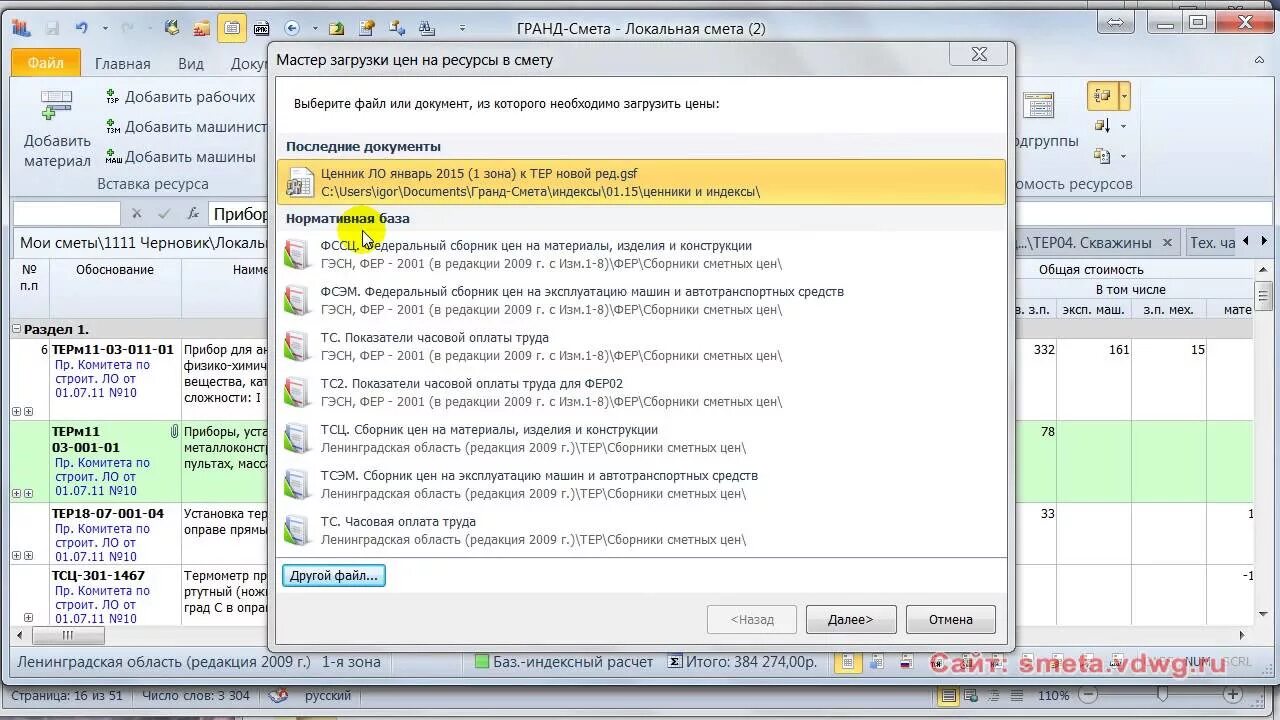This screenshot has height=720, width=1280.
Task: Click the Добавить материал button
Action: (x=57, y=129)
